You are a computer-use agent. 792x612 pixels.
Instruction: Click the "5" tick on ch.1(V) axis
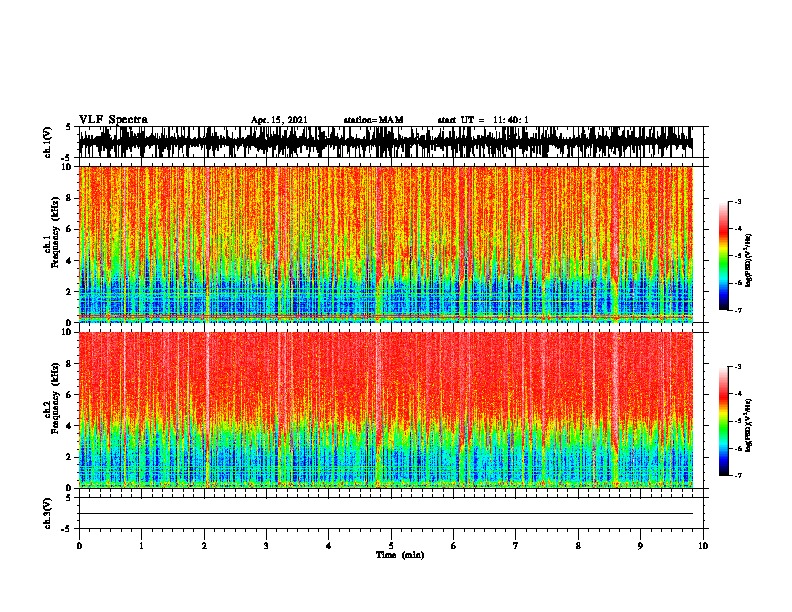pyautogui.click(x=69, y=127)
